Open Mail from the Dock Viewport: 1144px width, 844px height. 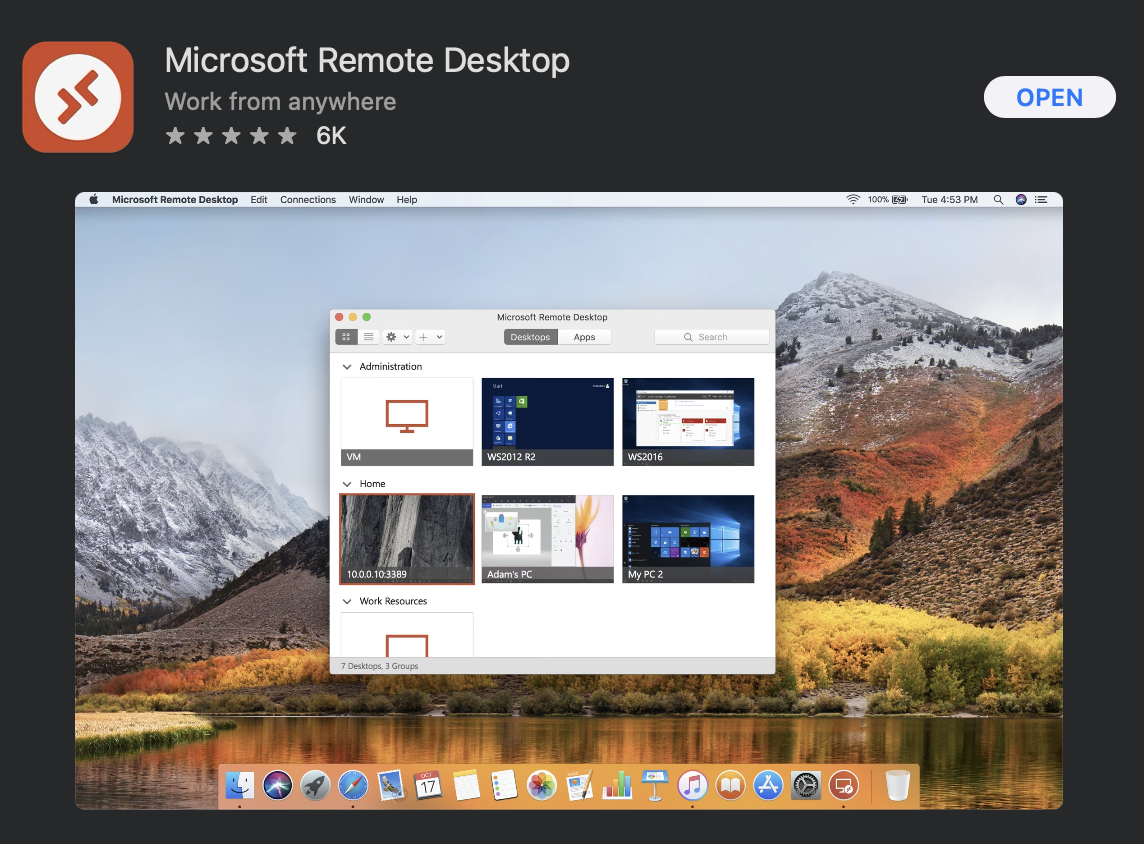(x=391, y=786)
